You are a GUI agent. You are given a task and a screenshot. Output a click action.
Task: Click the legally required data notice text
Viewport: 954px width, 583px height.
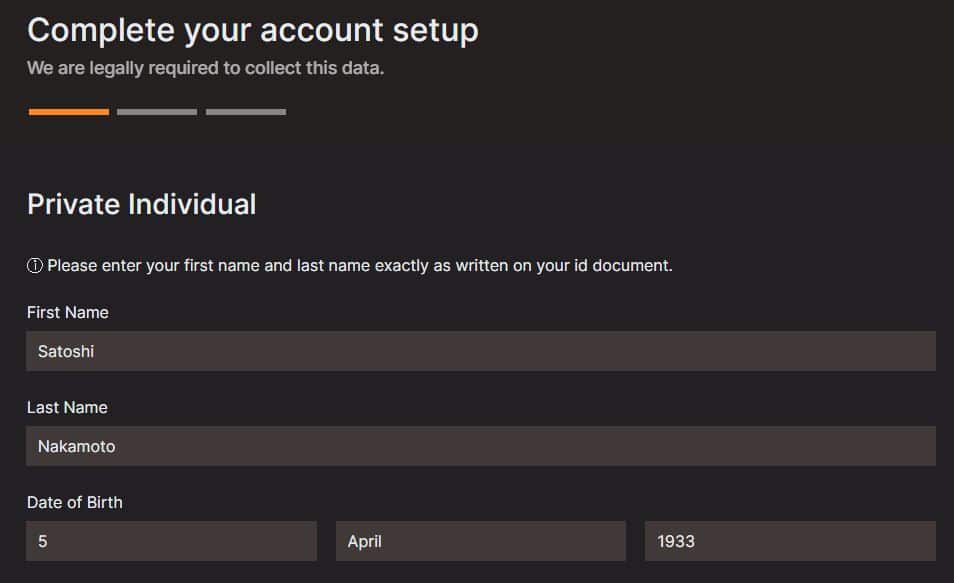pyautogui.click(x=205, y=68)
